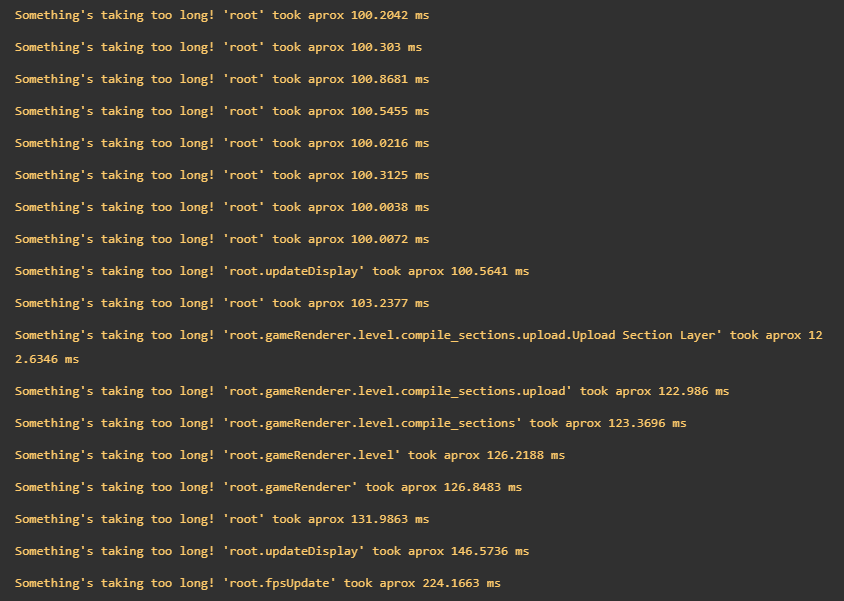Select the 'root.gameRenderer.level' line at 126.2188 ms
This screenshot has width=844, height=601.
(289, 455)
